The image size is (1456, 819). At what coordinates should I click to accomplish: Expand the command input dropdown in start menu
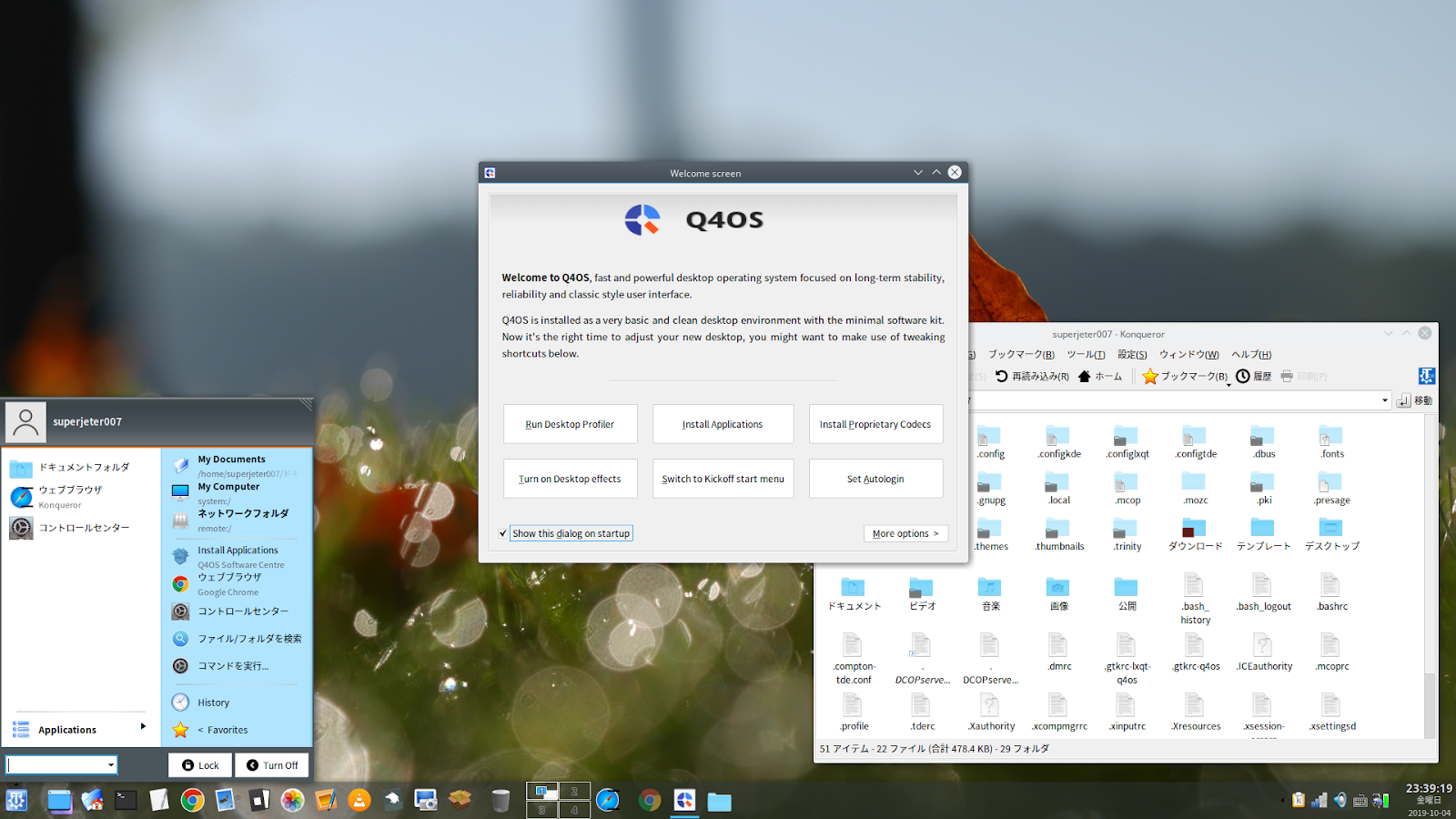point(111,765)
